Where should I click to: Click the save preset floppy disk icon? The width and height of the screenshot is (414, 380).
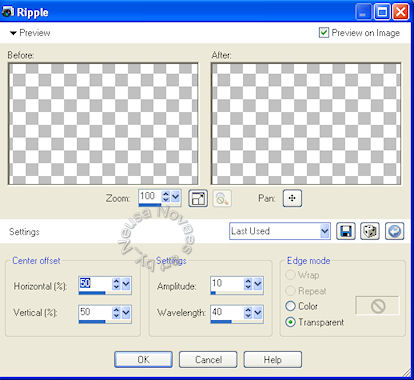click(346, 231)
